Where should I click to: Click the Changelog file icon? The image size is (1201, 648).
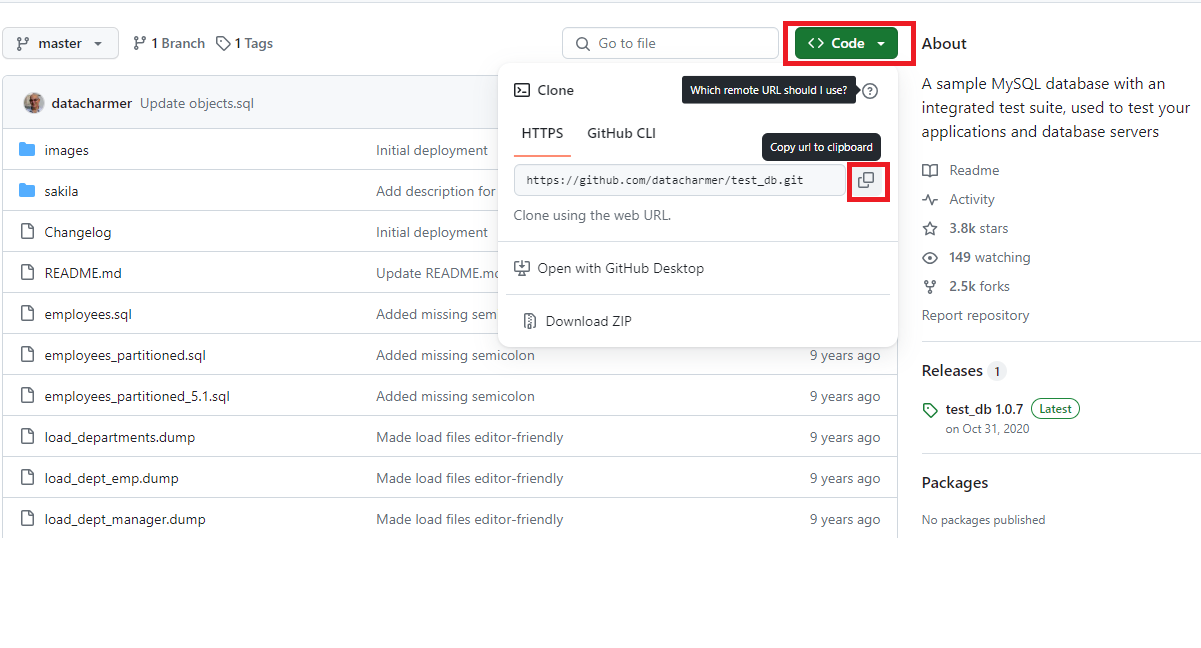tap(27, 232)
